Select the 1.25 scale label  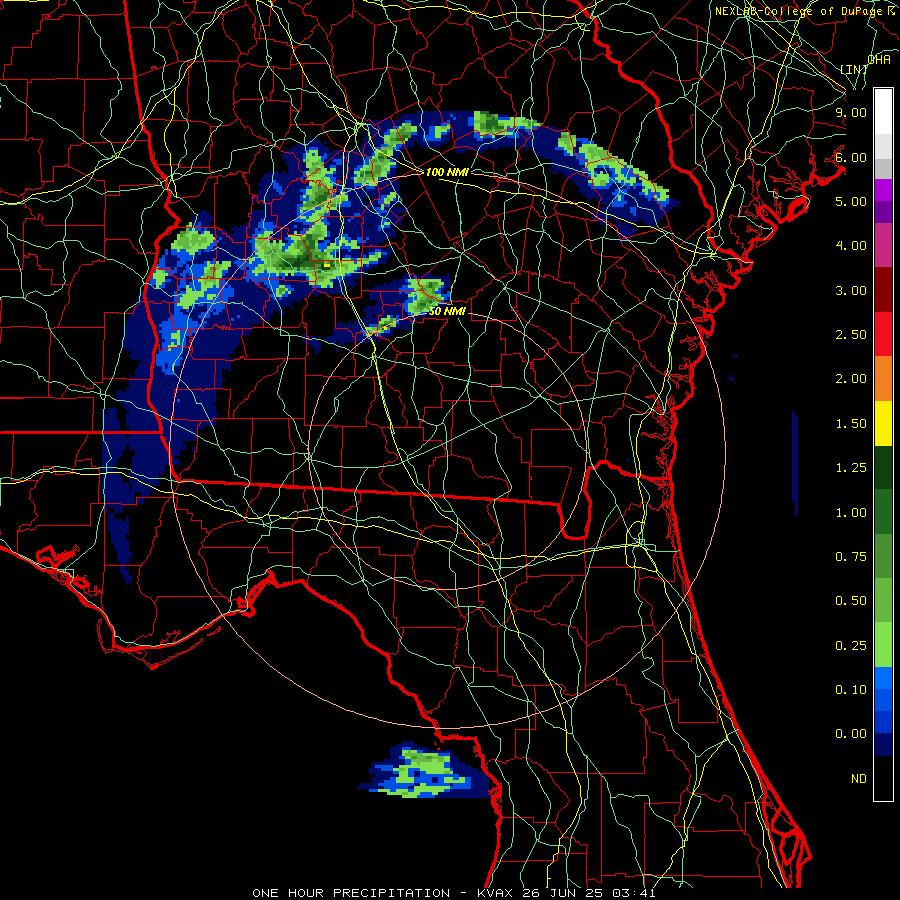851,468
